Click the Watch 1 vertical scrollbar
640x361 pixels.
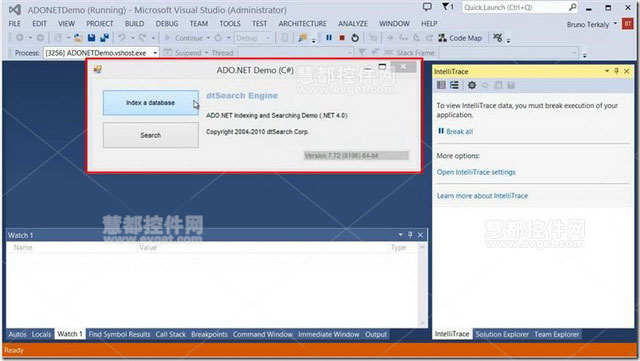[x=422, y=285]
